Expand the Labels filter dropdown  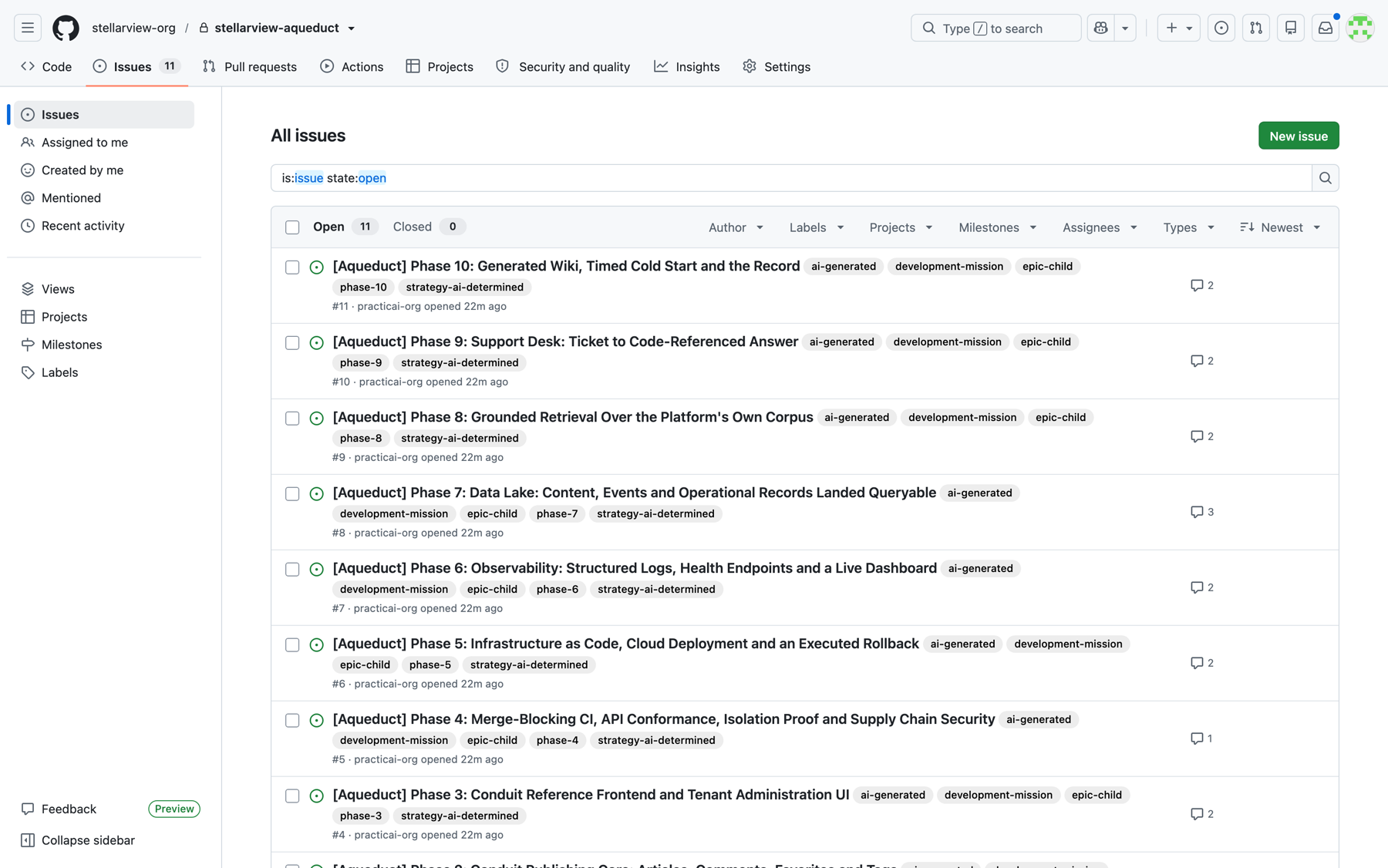pyautogui.click(x=817, y=227)
